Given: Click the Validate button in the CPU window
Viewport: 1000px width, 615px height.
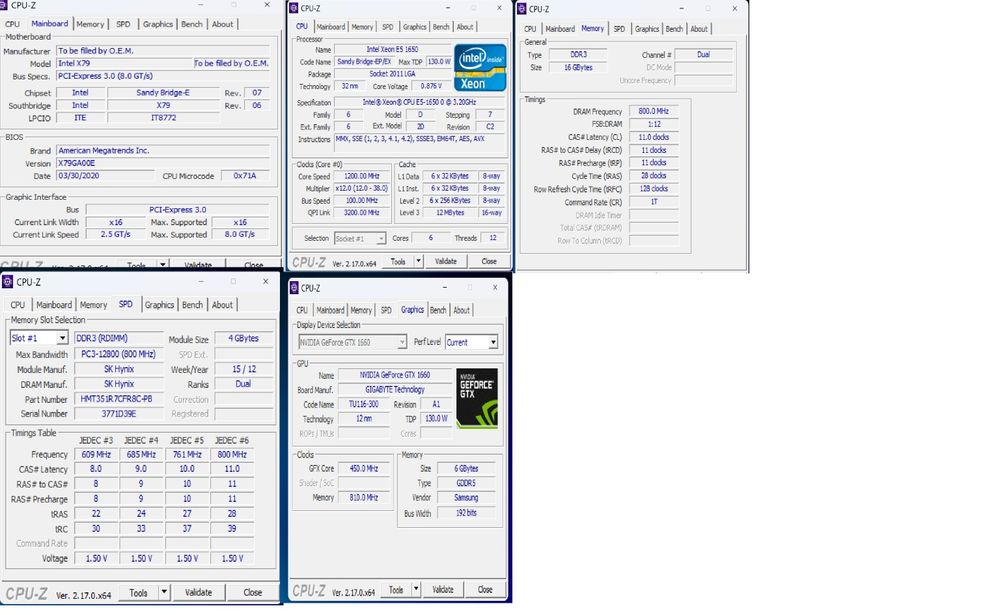Looking at the screenshot, I should pos(446,261).
